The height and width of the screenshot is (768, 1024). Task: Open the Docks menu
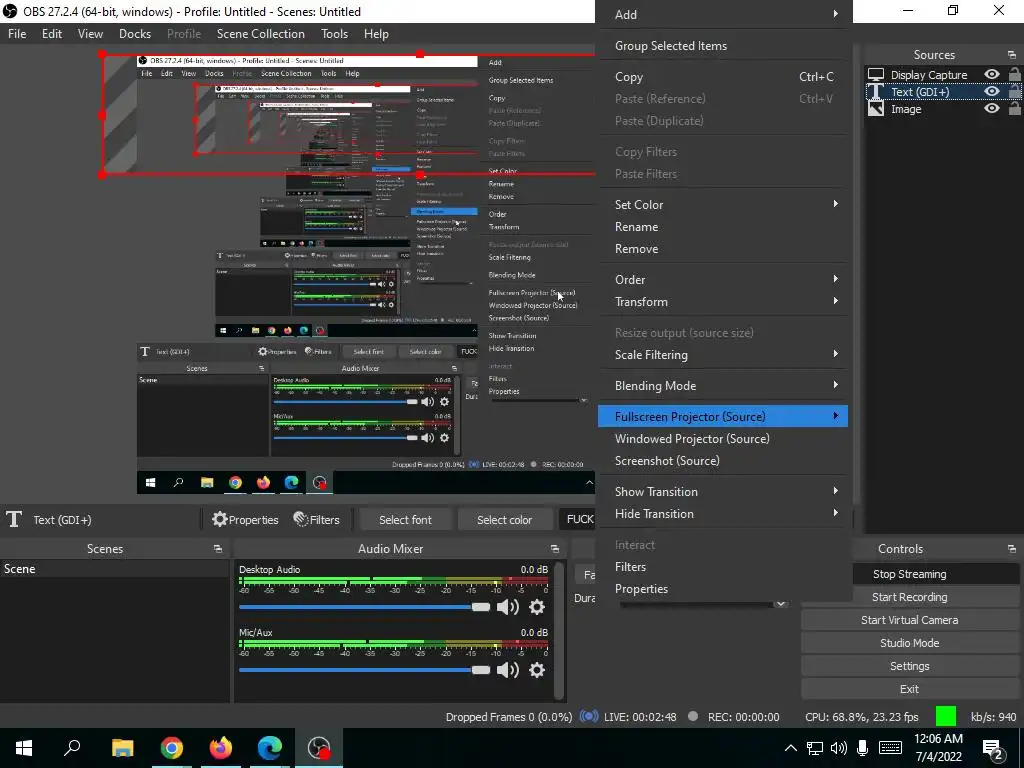coord(135,34)
